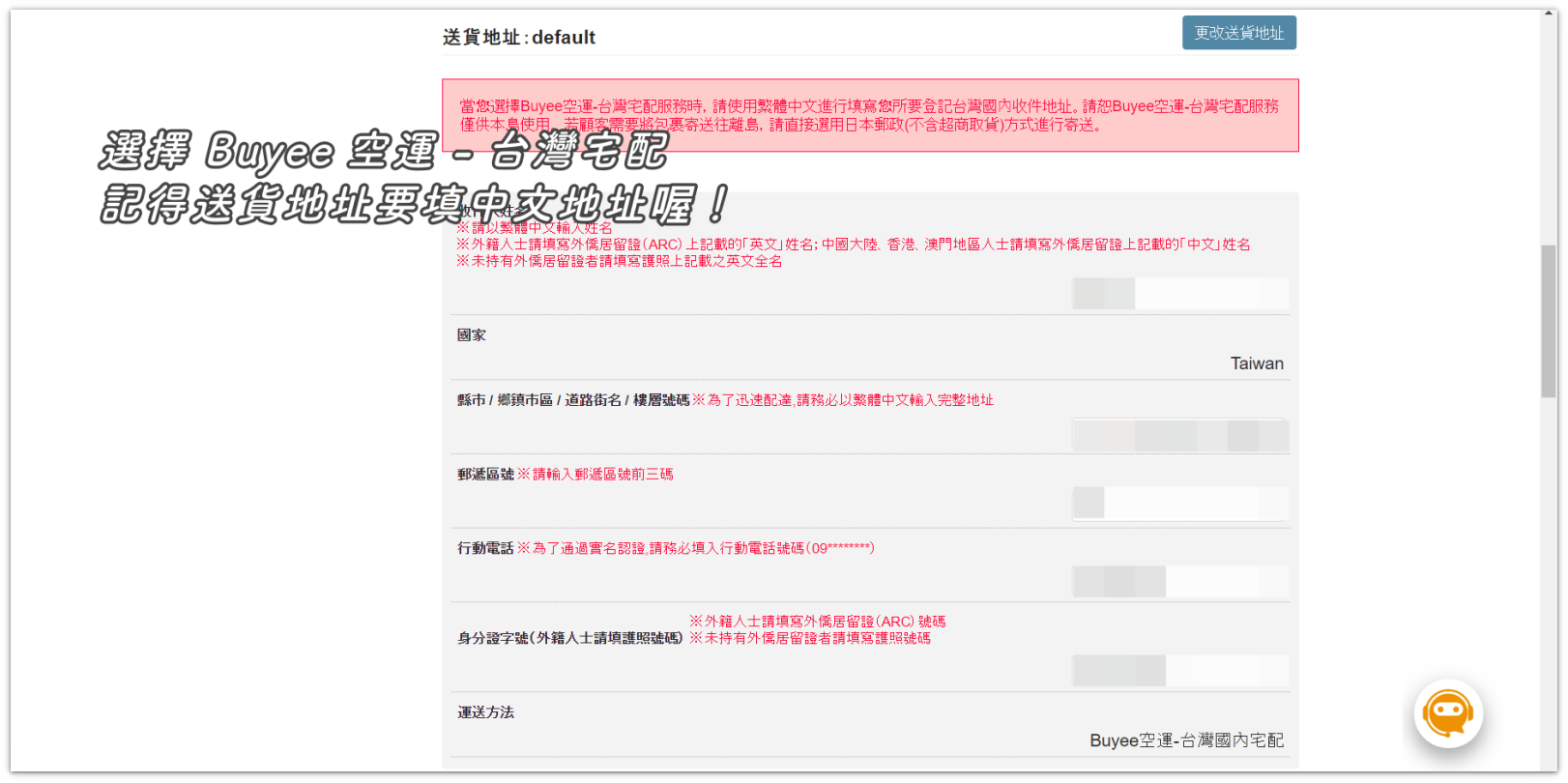Click the pink Buyee air-shipping warning notice
This screenshot has height=783, width=1568.
[870, 115]
